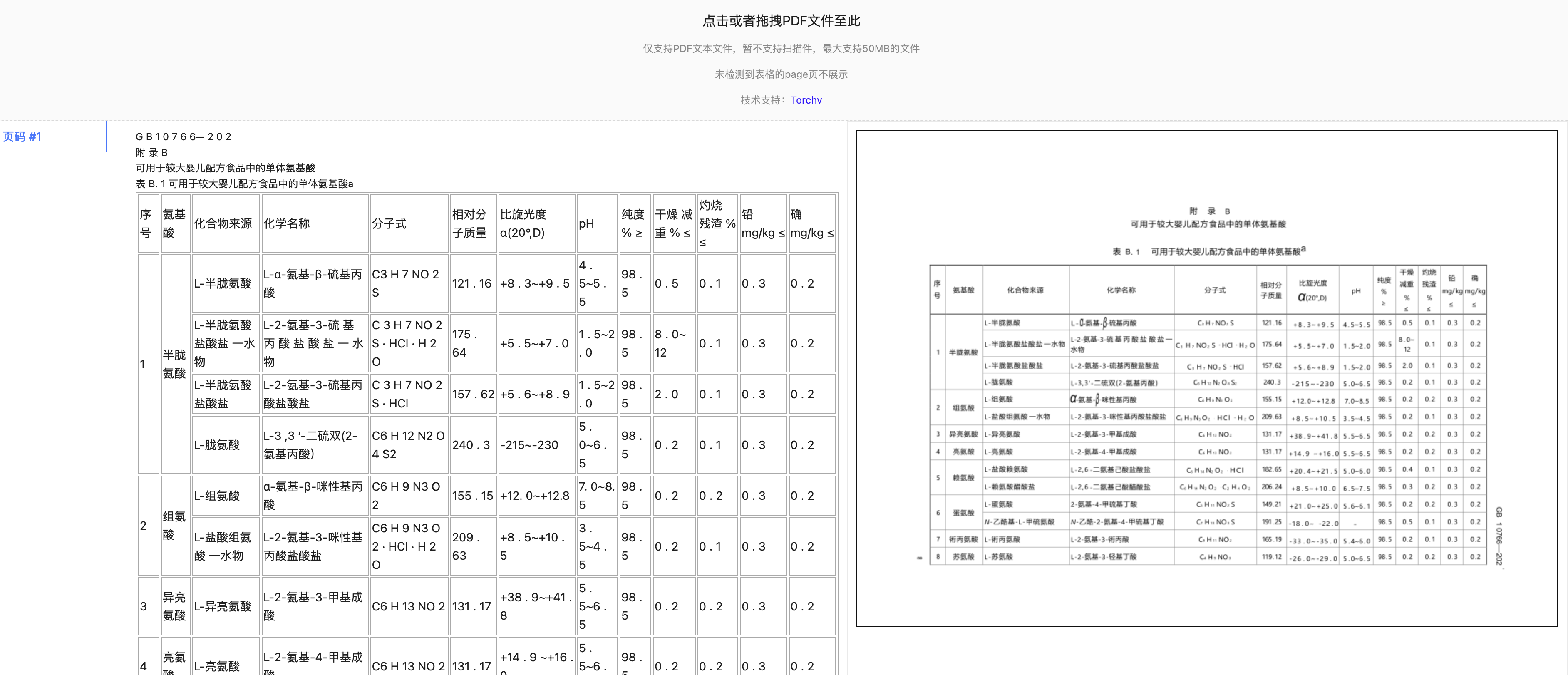
Task: Click the 表 B. 1 table caption text
Action: click(x=244, y=184)
